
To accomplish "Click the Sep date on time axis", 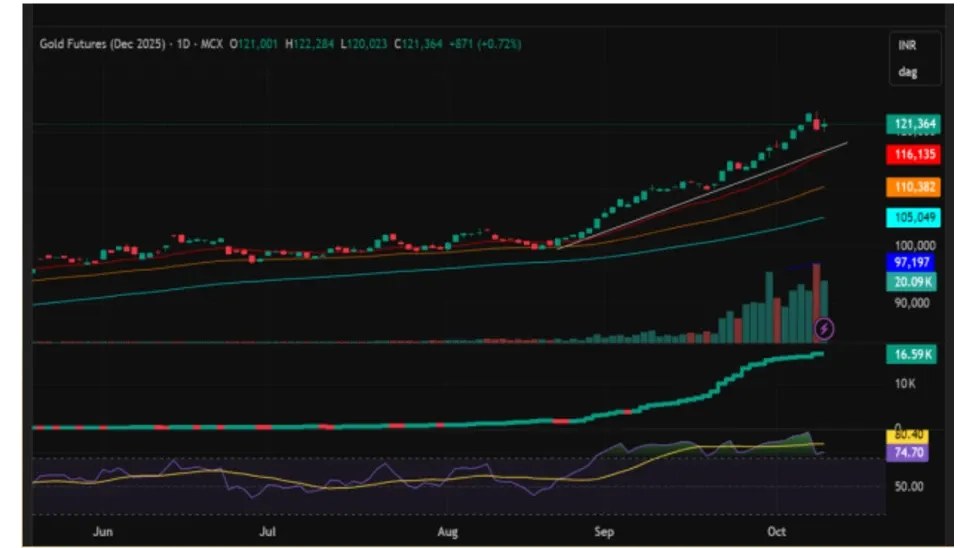I will [x=603, y=533].
